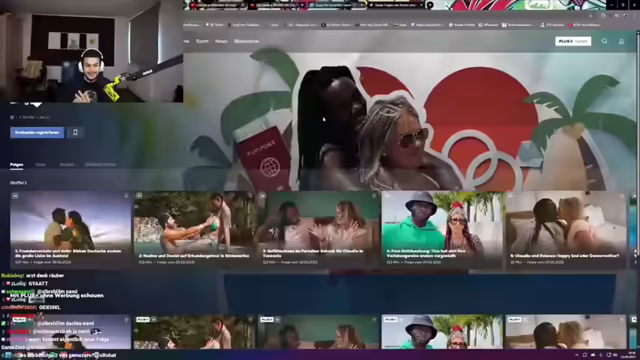Open the user profile icon in the header
Image resolution: width=640 pixels, height=360 pixels.
(x=621, y=41)
